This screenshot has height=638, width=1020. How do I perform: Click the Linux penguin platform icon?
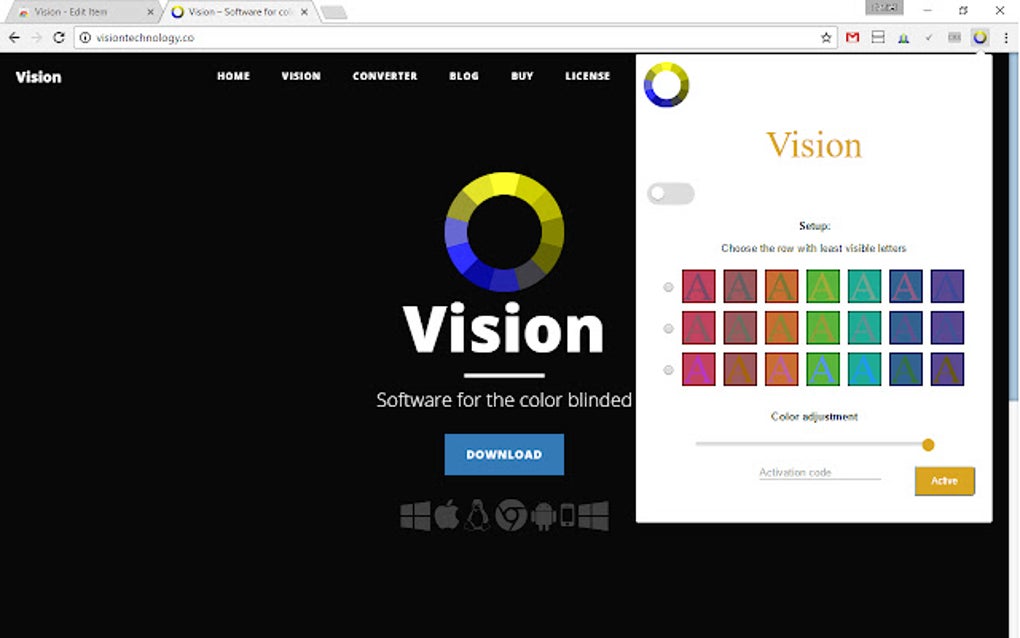pos(477,516)
